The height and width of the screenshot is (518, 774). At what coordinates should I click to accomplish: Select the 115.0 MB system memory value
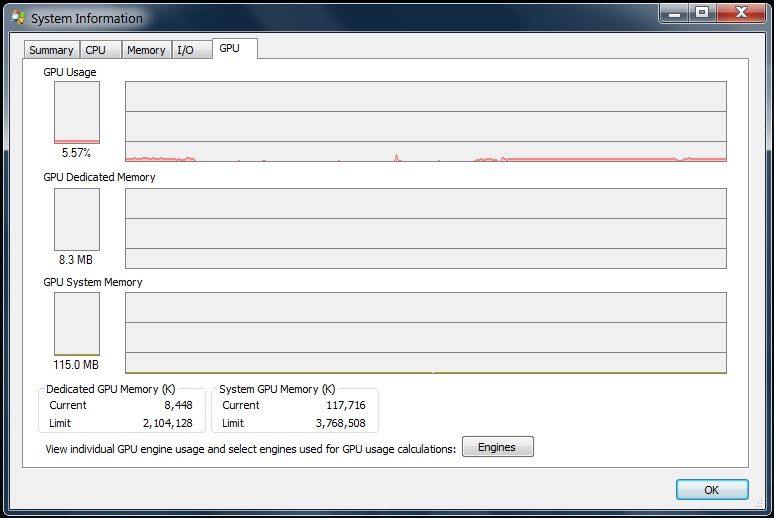tap(76, 364)
